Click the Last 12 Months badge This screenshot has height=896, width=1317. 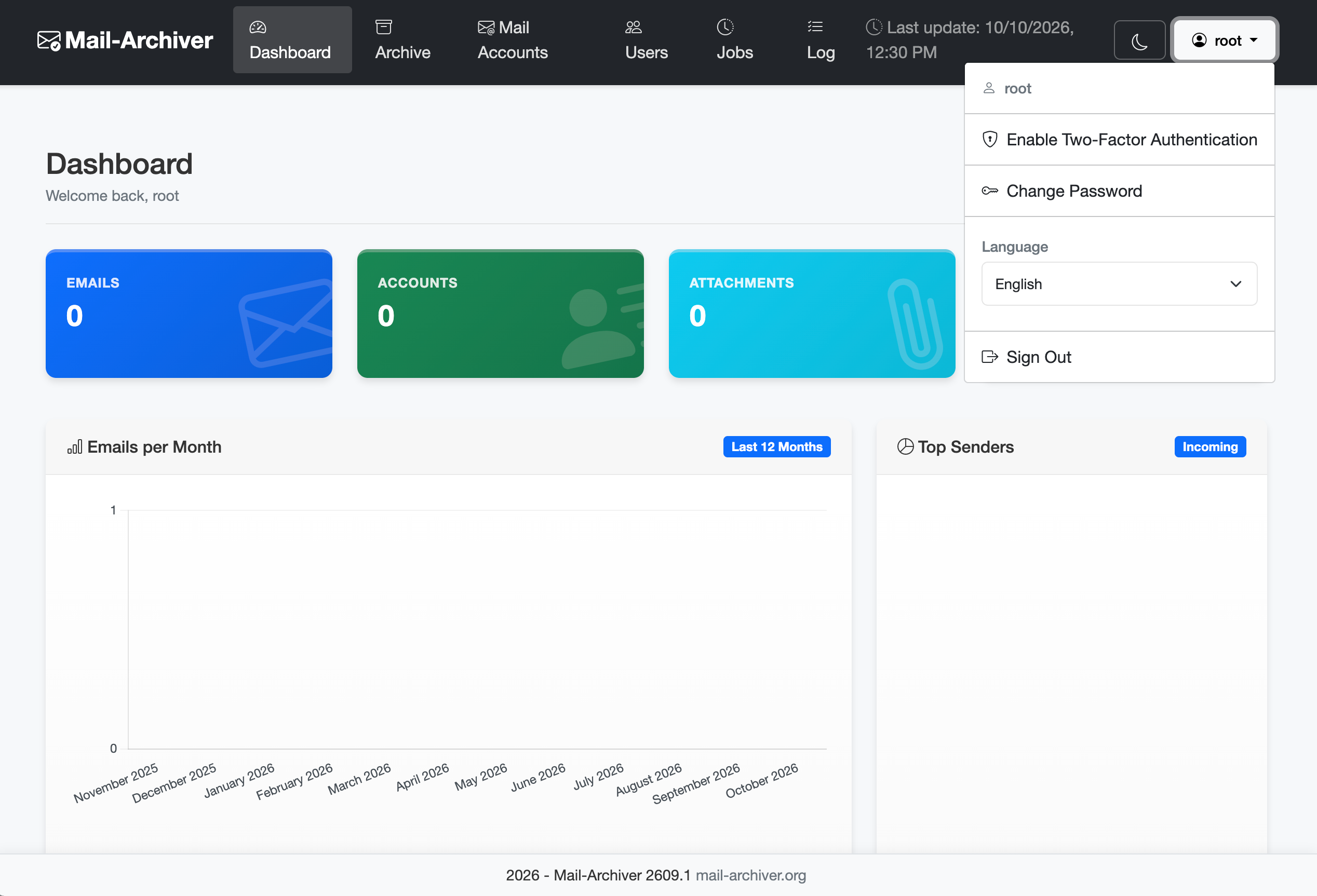(776, 447)
